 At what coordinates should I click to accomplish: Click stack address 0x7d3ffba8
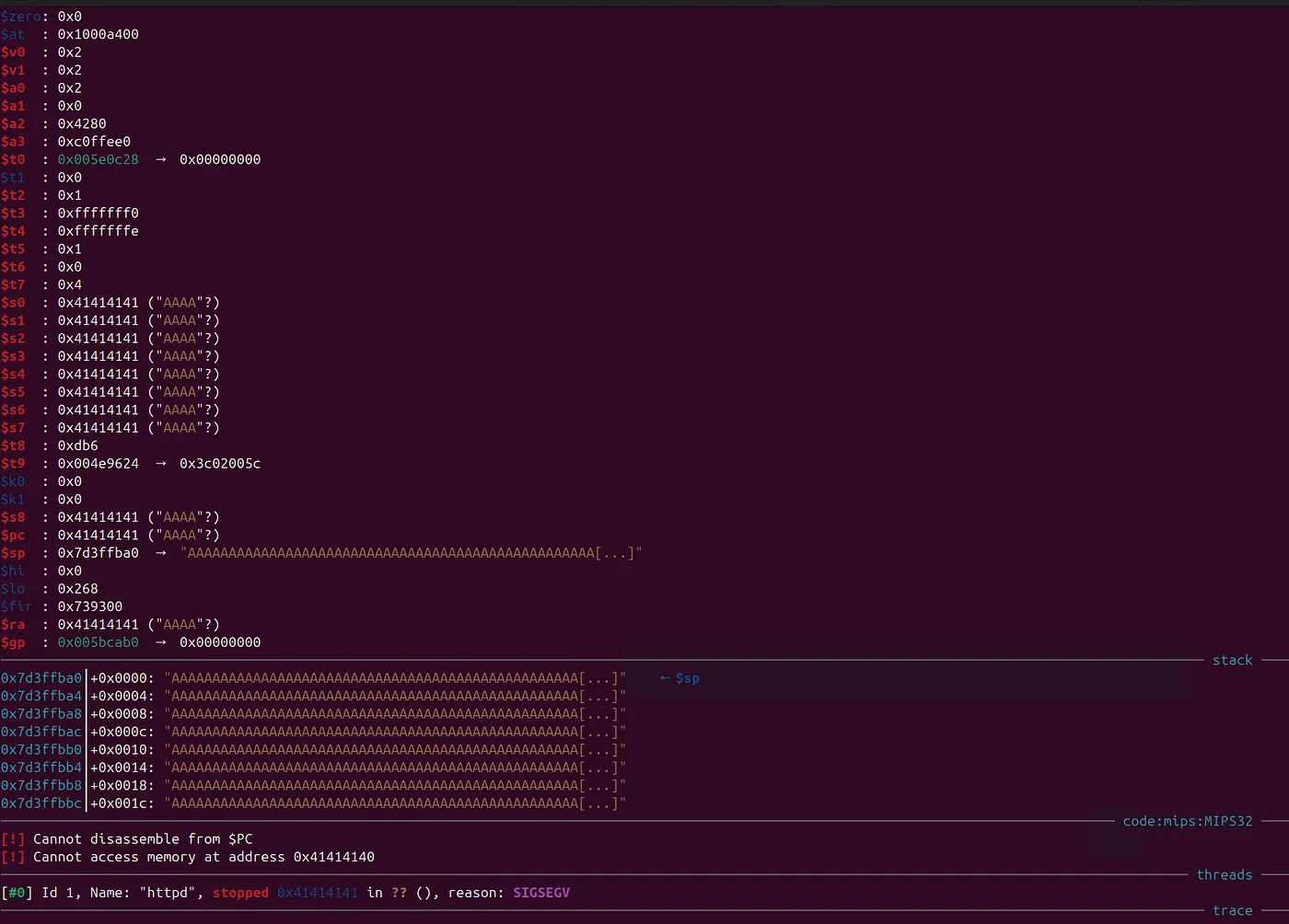[x=41, y=714]
